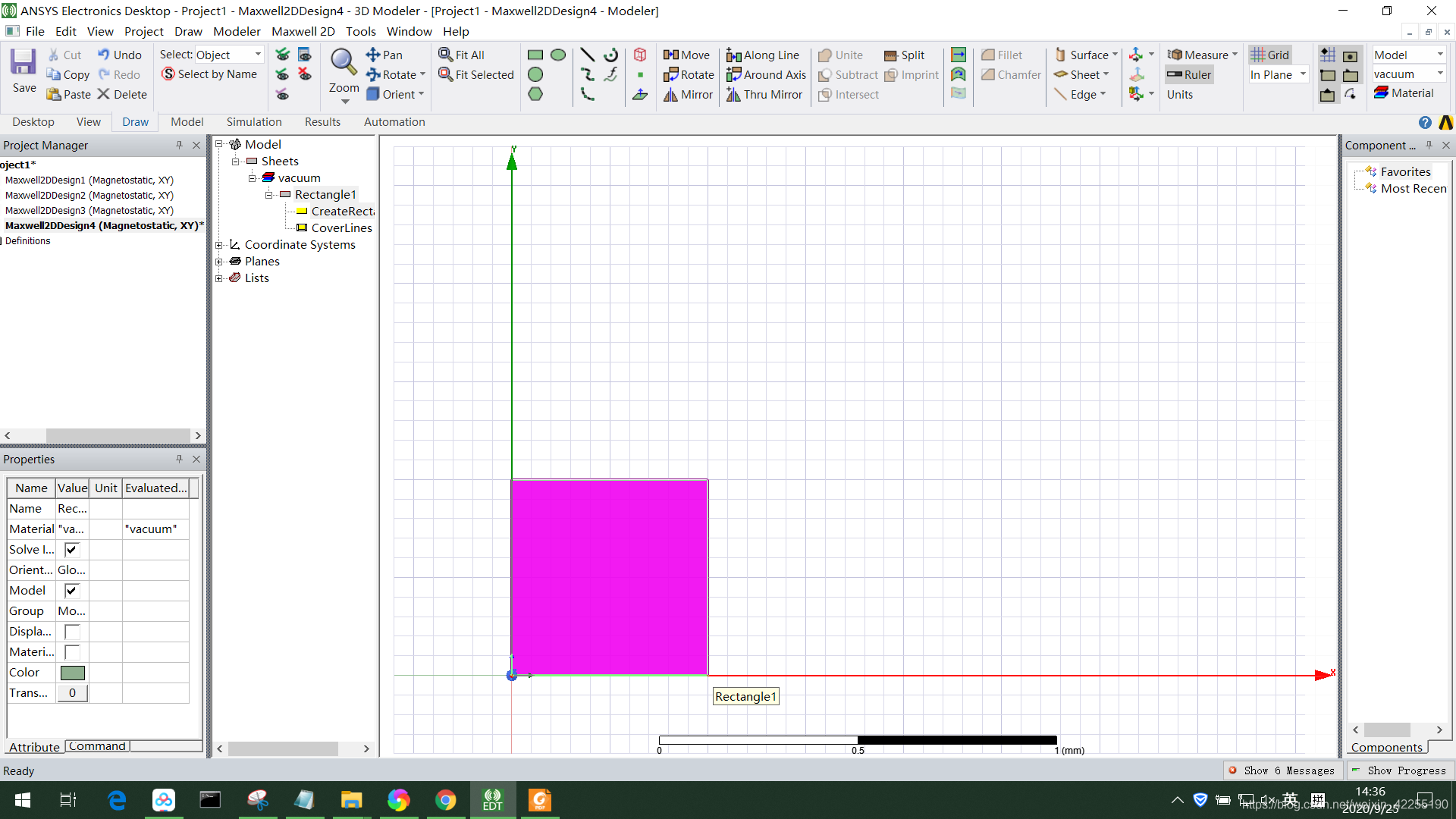Open the Modeler menu
The width and height of the screenshot is (1456, 819).
pyautogui.click(x=237, y=31)
